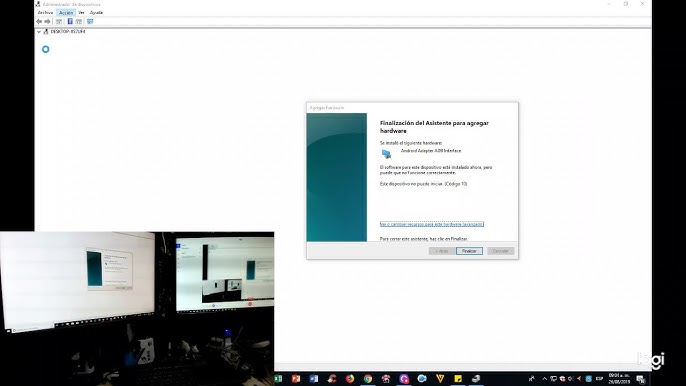Toggle the show/hide console tree toolbar icon
The width and height of the screenshot is (686, 386).
point(59,21)
